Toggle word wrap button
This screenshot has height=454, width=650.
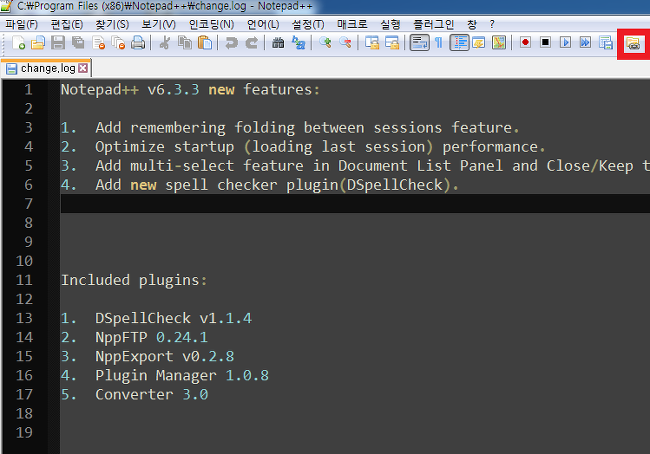point(420,43)
